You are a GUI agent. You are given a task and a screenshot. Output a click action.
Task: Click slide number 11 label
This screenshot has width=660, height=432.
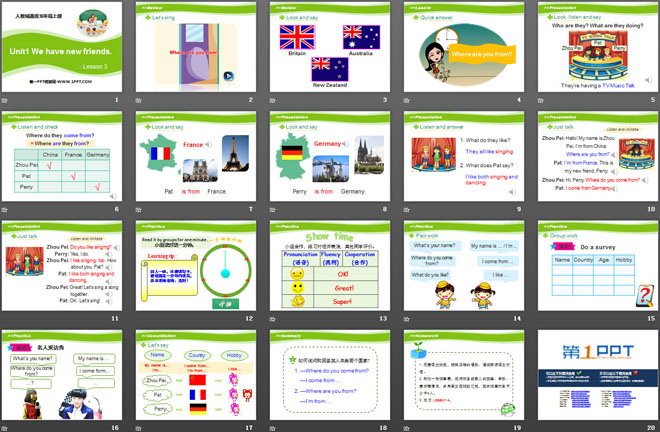(x=115, y=319)
